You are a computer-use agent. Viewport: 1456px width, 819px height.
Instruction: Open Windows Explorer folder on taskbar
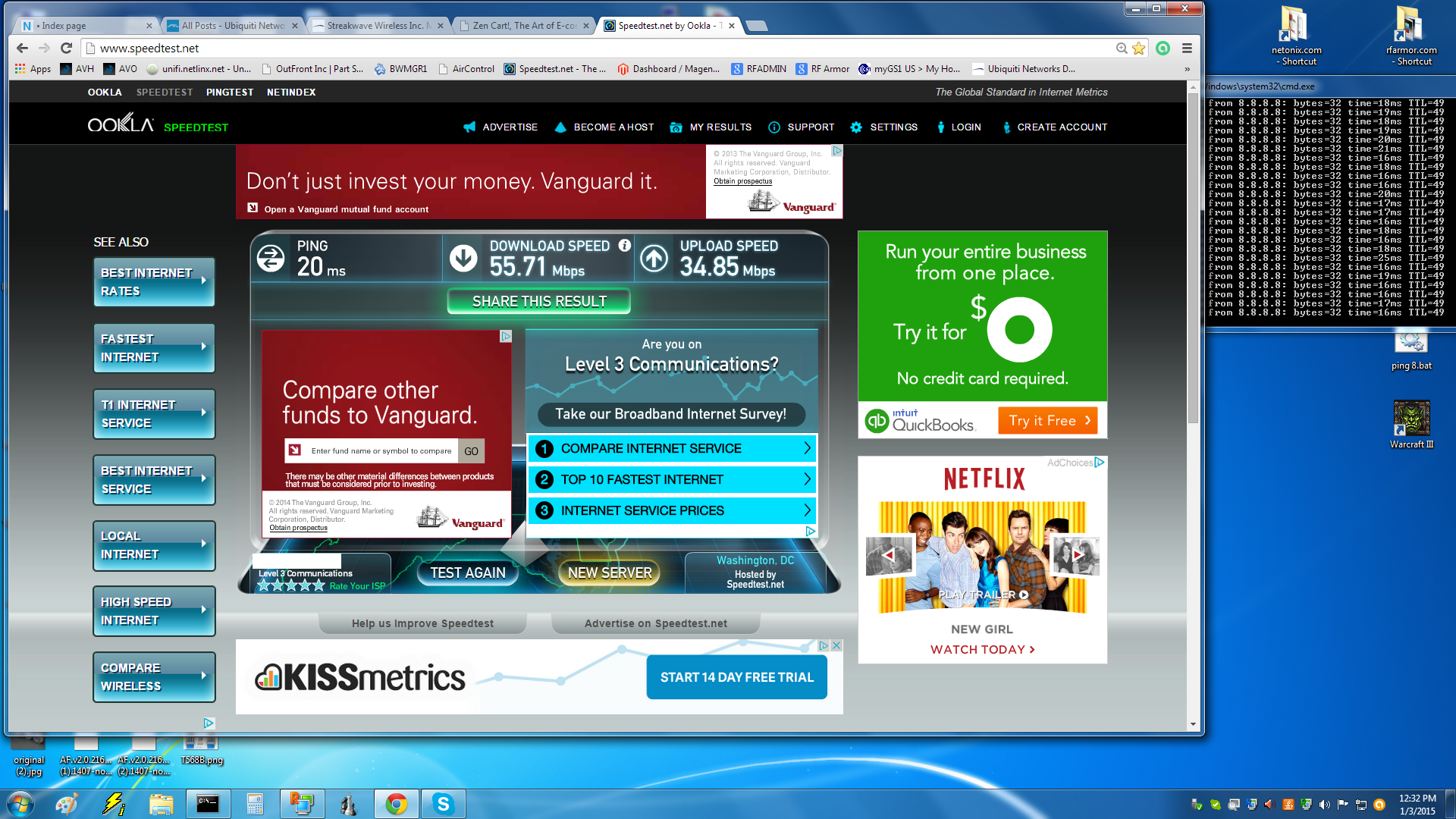(x=162, y=804)
